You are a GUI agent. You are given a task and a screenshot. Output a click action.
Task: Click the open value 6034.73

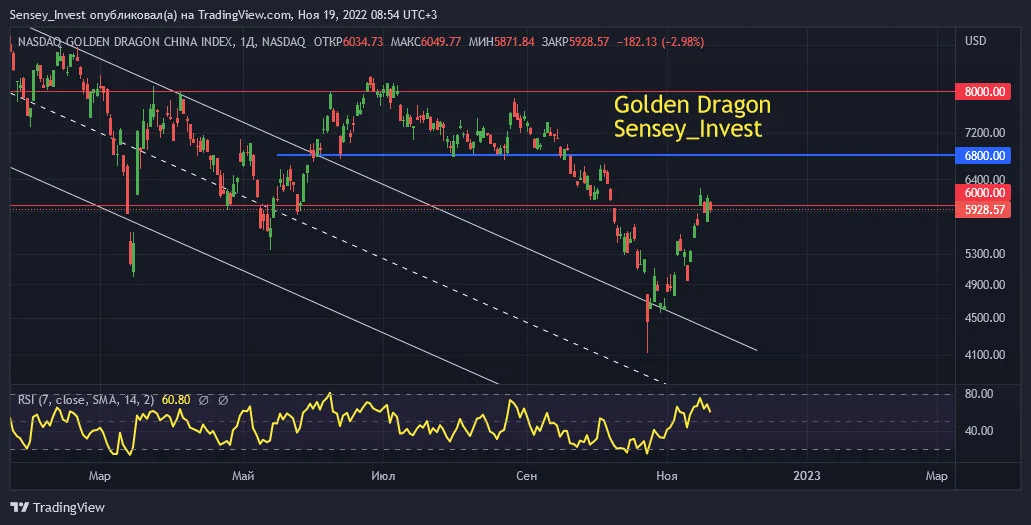[363, 41]
